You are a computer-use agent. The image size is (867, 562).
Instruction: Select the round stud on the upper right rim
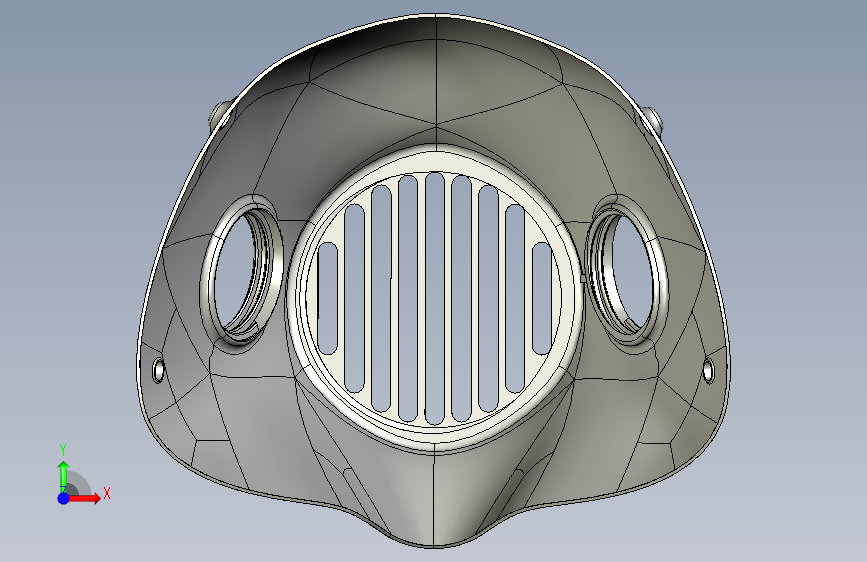point(651,119)
